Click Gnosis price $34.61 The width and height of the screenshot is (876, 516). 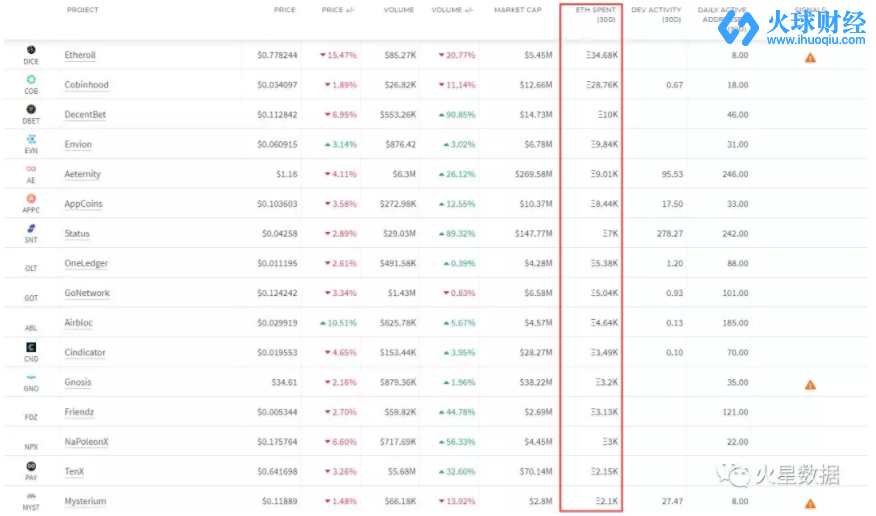click(284, 383)
